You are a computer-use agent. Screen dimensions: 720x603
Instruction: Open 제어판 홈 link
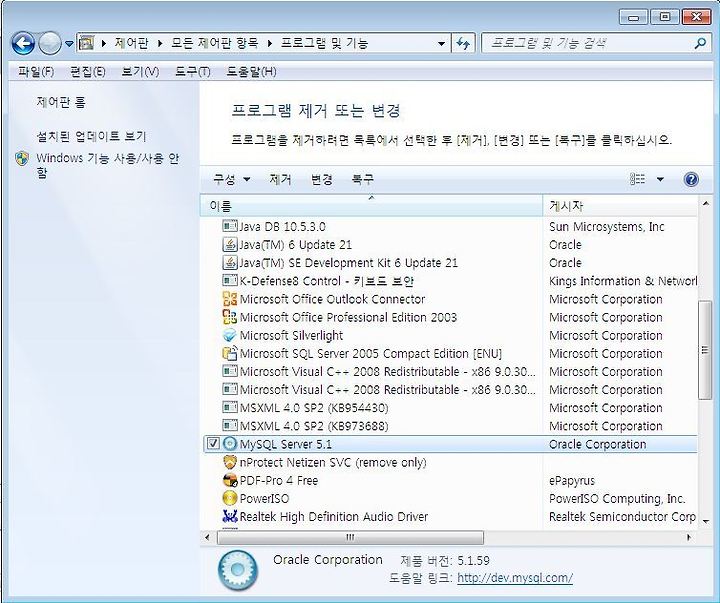[x=61, y=102]
